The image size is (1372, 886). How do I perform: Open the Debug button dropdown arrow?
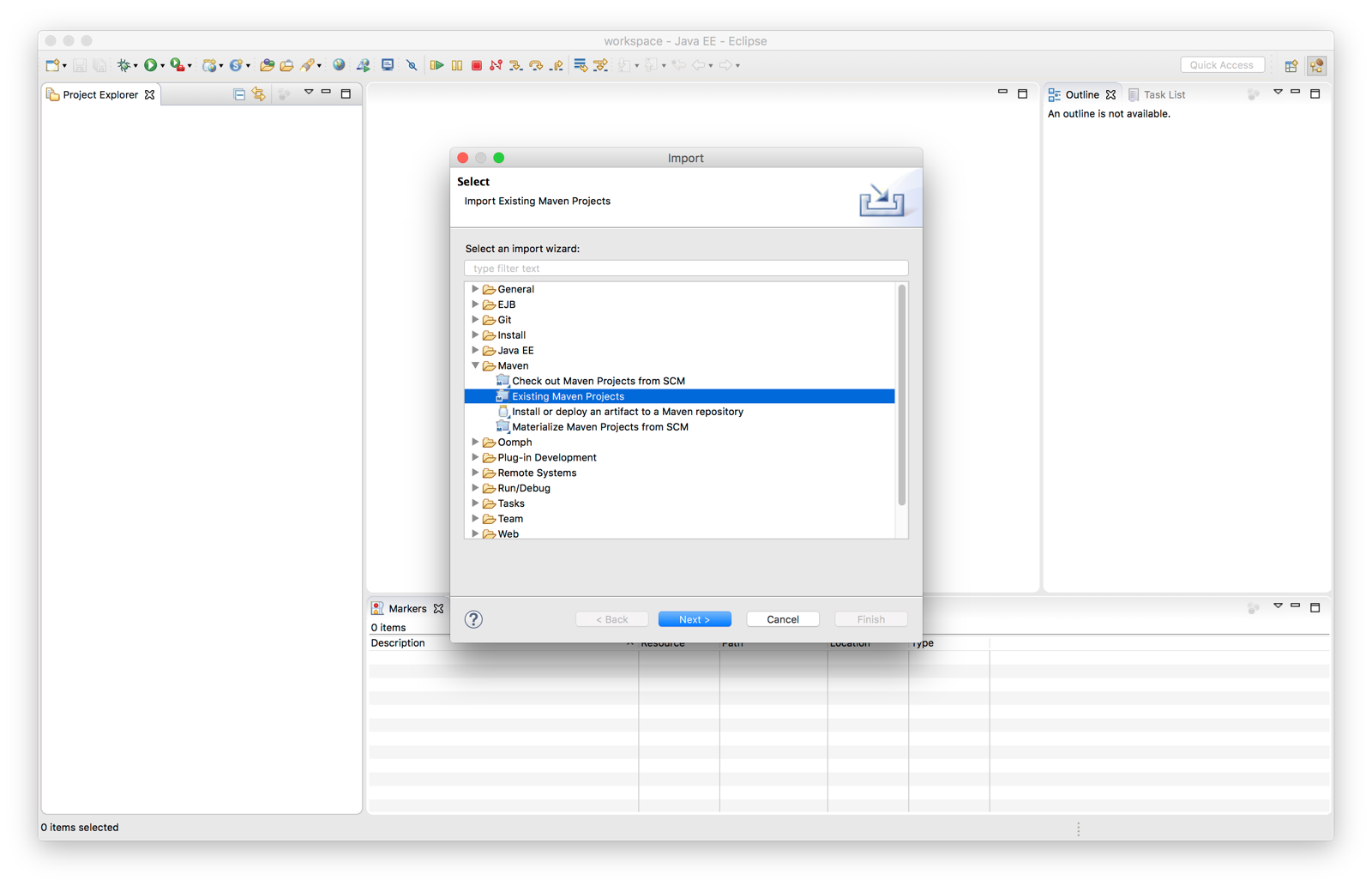point(135,66)
